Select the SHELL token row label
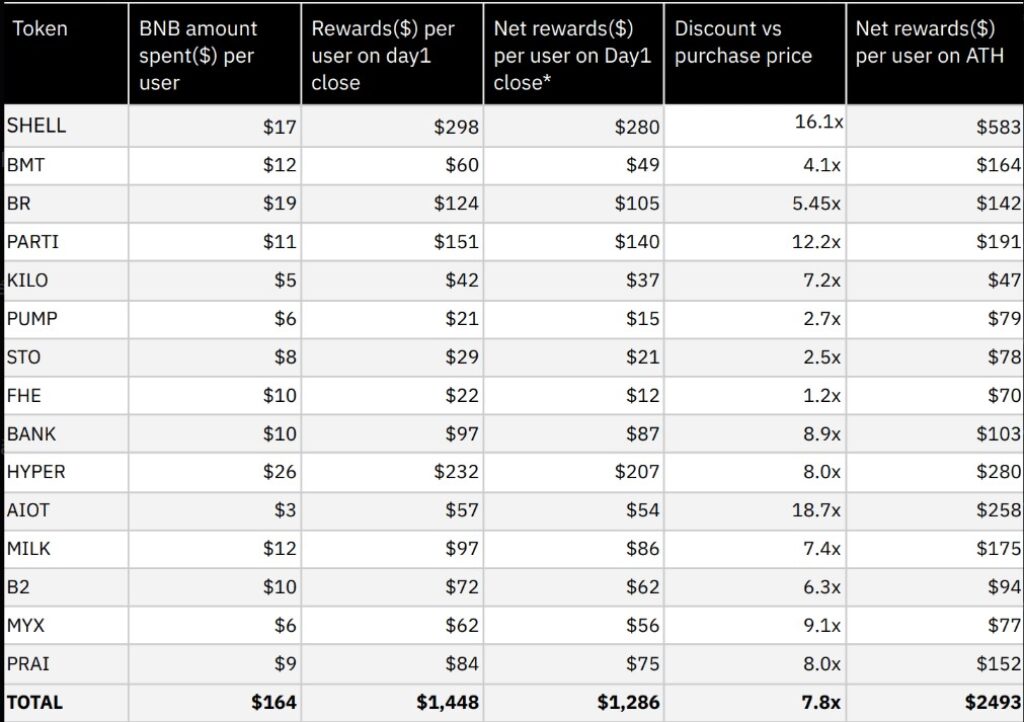 click(36, 126)
